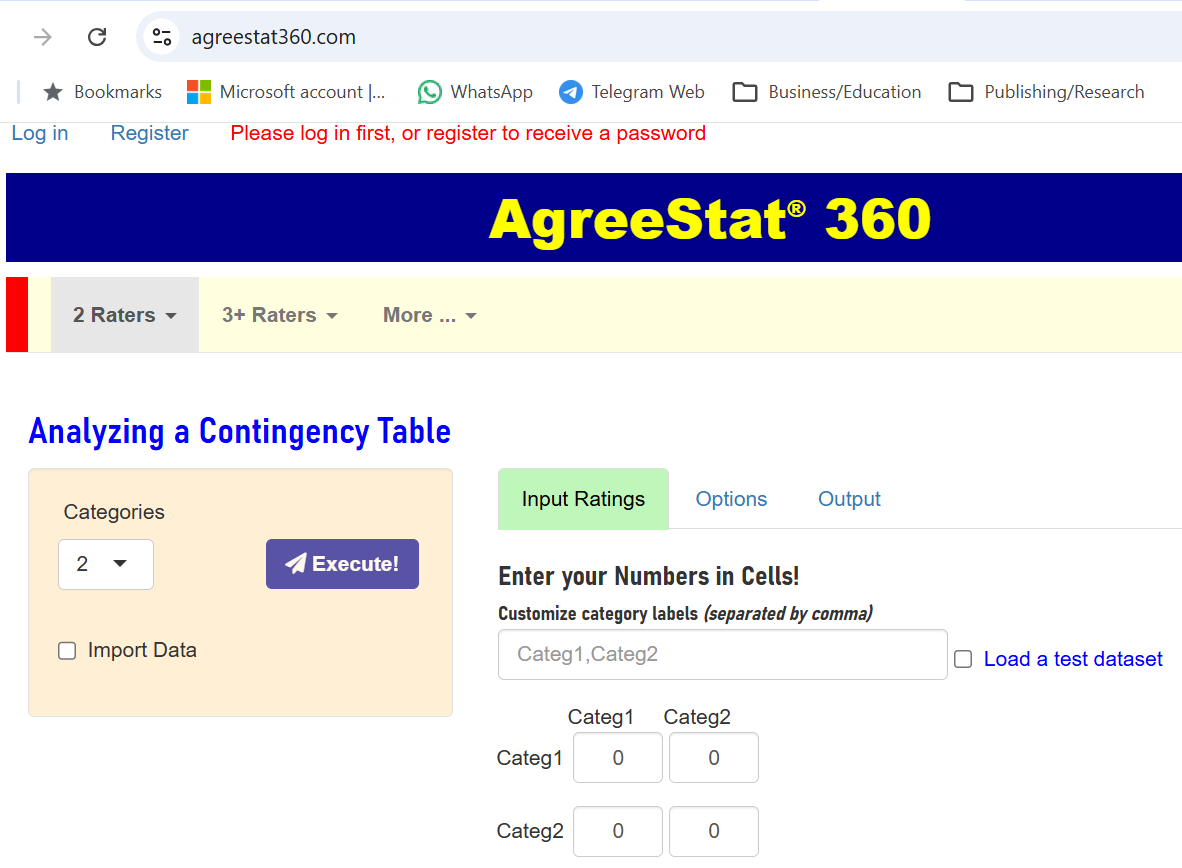Reload the page with refresh icon

tap(97, 37)
